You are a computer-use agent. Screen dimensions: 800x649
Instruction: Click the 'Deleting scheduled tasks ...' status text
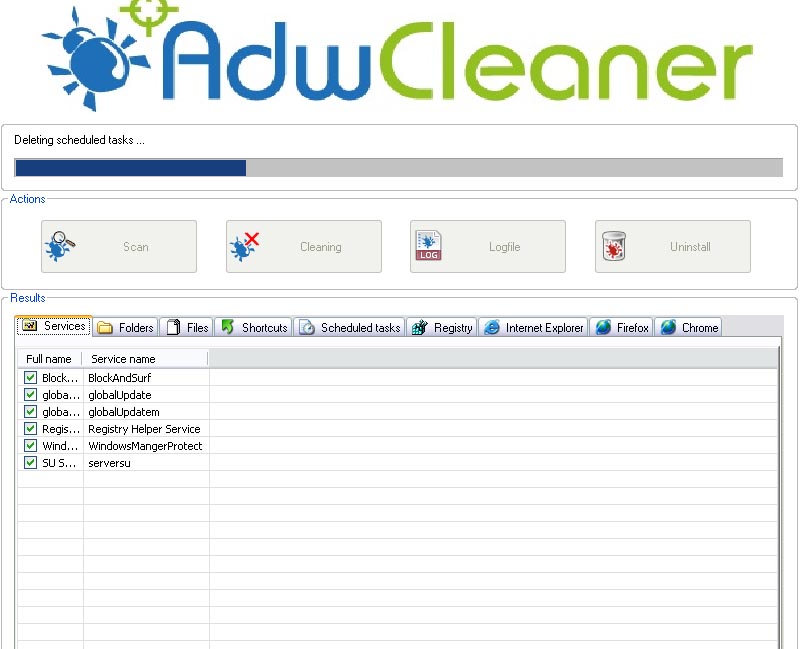click(79, 140)
